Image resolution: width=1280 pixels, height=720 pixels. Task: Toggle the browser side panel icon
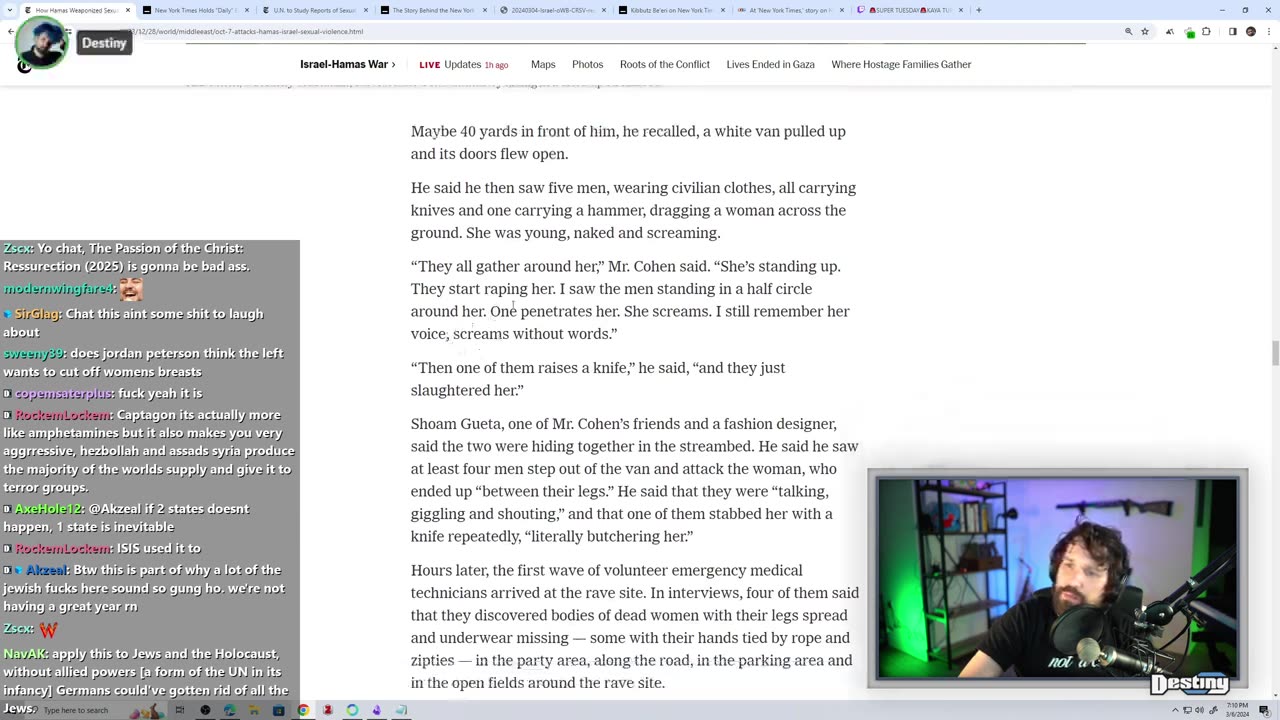pos(1232,32)
